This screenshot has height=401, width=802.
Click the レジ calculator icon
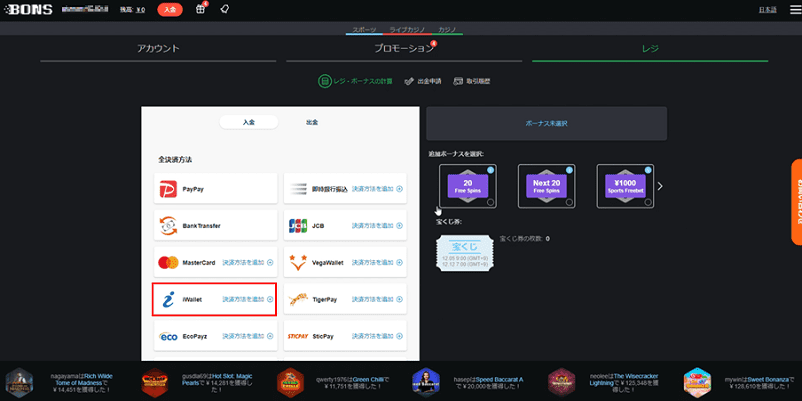[323, 81]
